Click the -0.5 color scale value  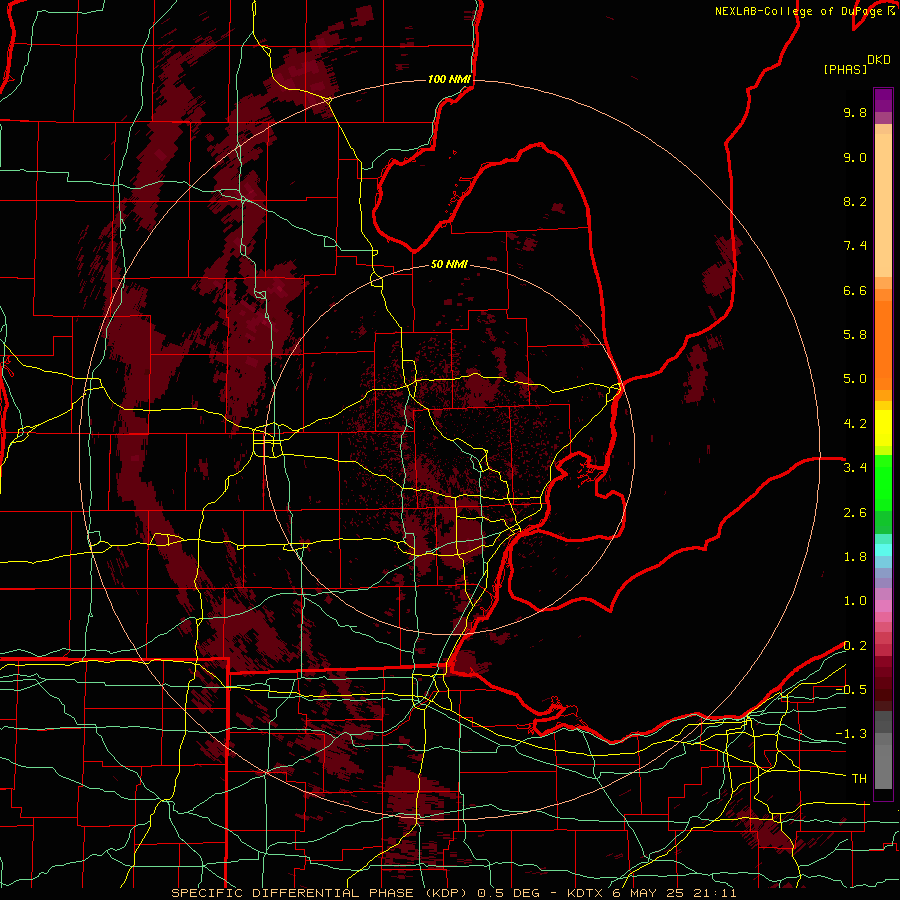pyautogui.click(x=851, y=690)
